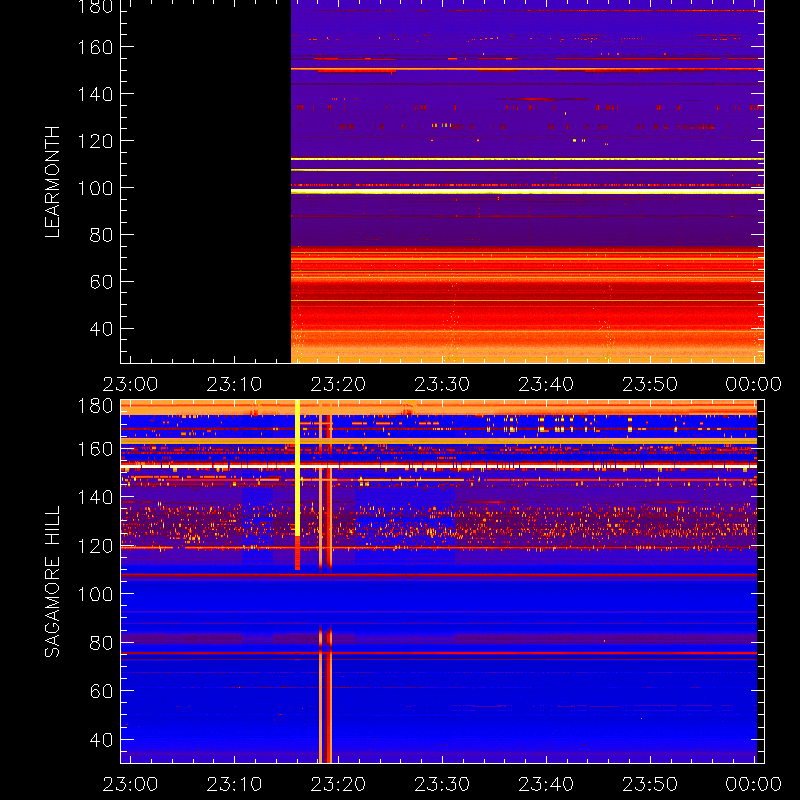Pick the 80 frequency label on Sagamore Hill plot

pos(102,642)
